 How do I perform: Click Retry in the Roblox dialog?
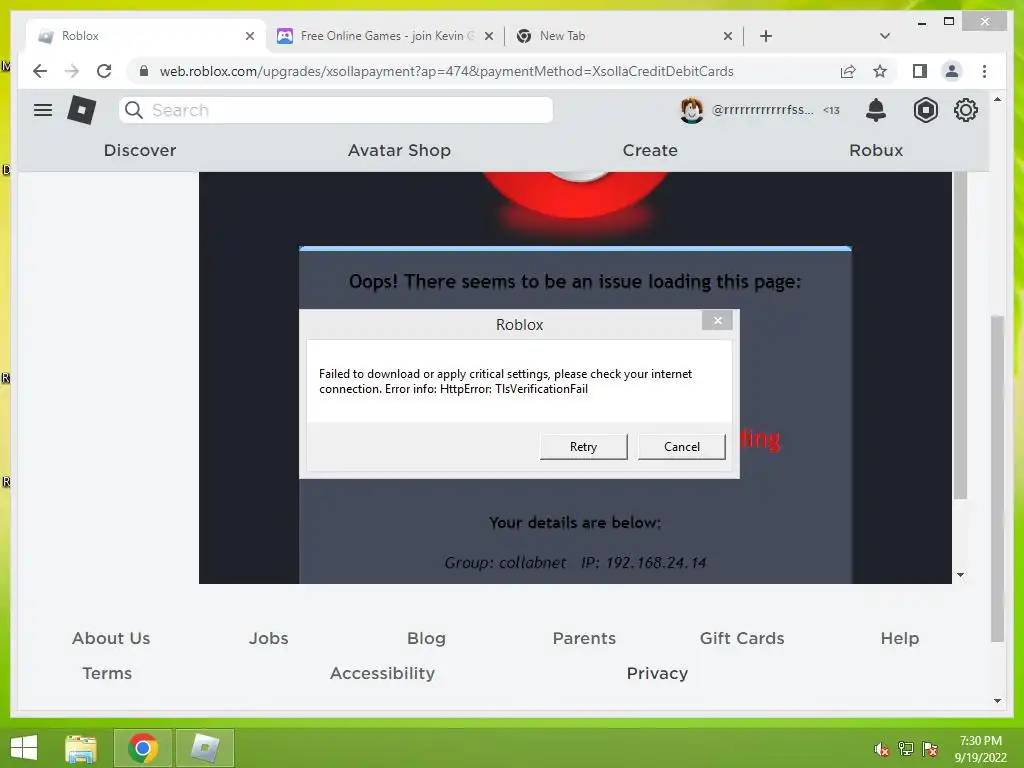(583, 447)
